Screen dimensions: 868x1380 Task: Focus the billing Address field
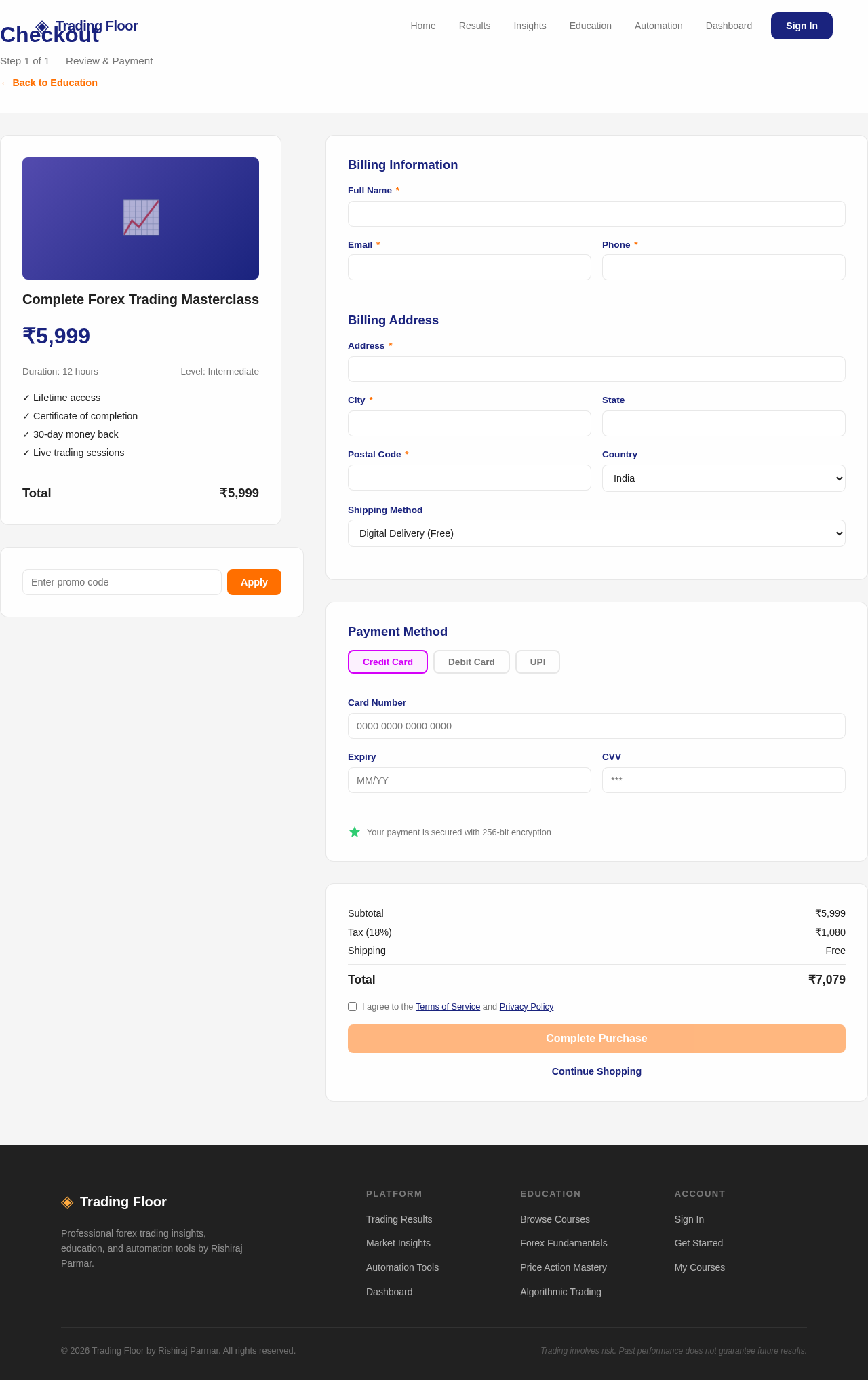pyautogui.click(x=597, y=369)
